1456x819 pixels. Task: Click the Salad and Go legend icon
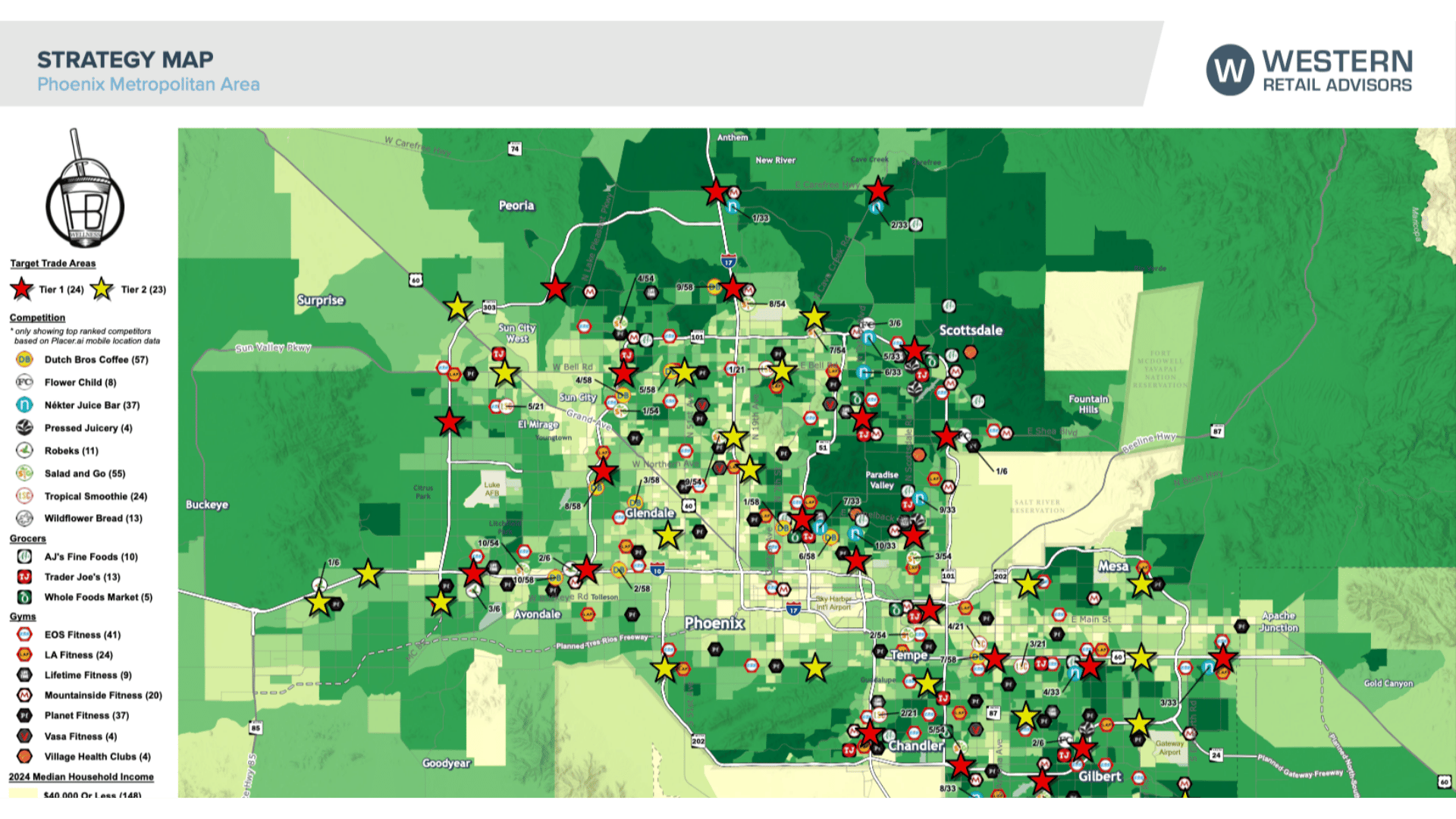point(24,473)
